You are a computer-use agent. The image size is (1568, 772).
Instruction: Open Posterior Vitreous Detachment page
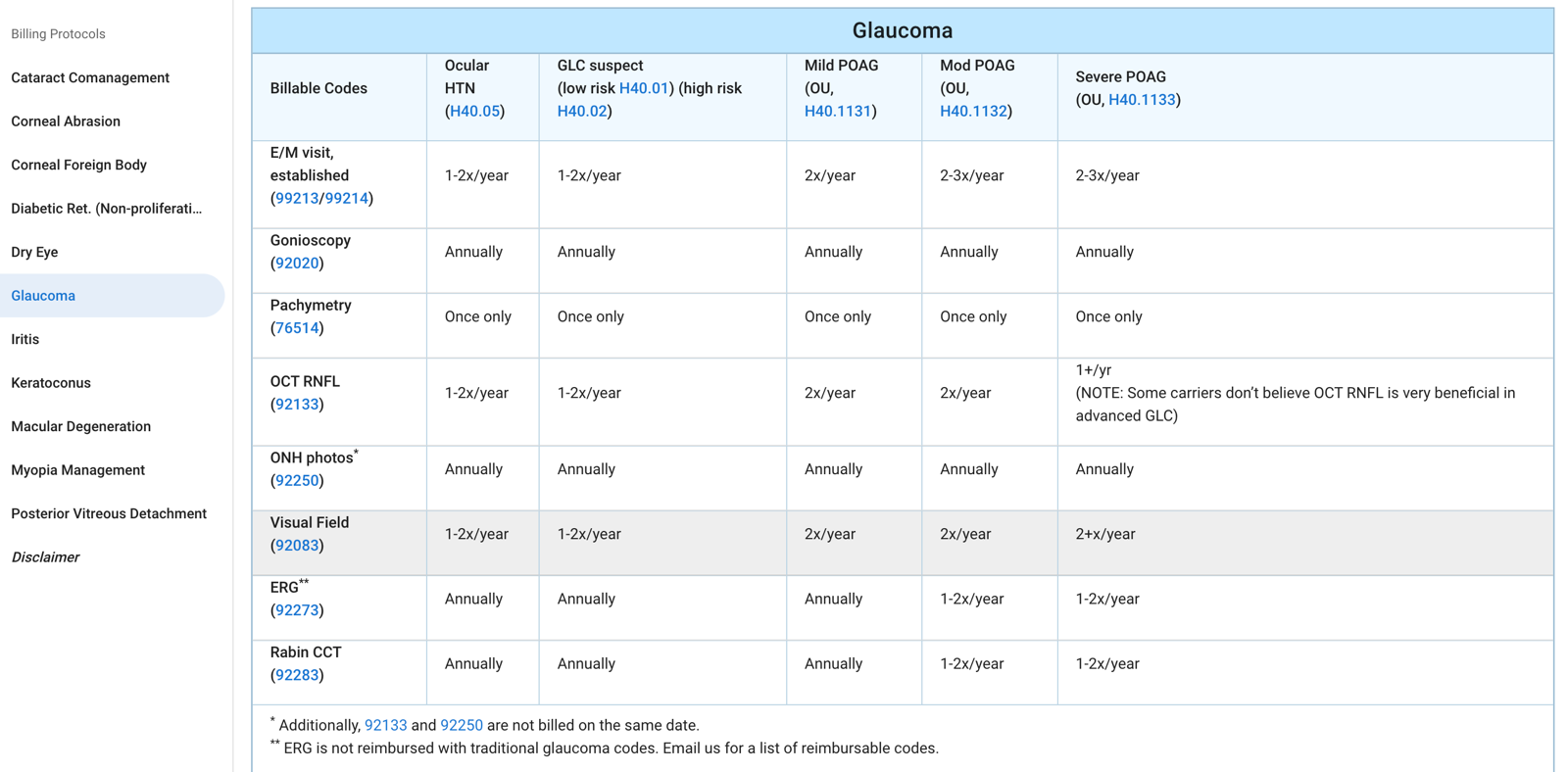(109, 513)
